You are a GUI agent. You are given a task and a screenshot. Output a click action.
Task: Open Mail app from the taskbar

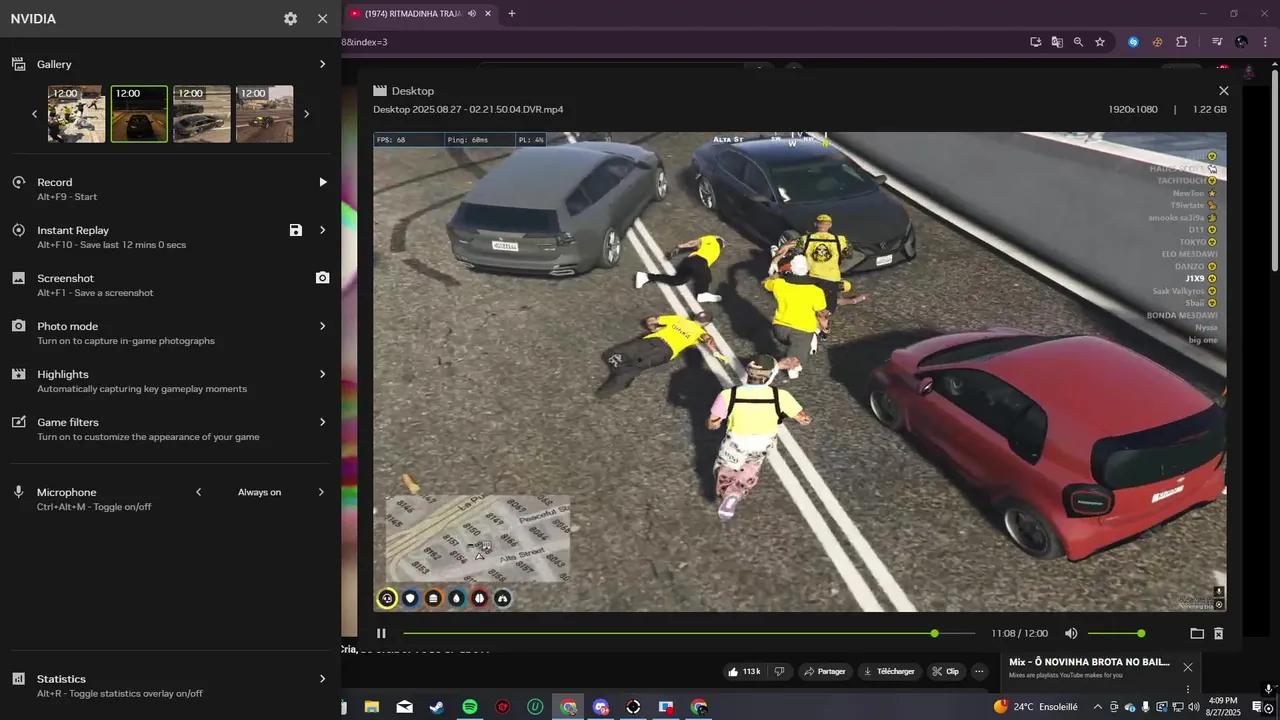[x=404, y=707]
